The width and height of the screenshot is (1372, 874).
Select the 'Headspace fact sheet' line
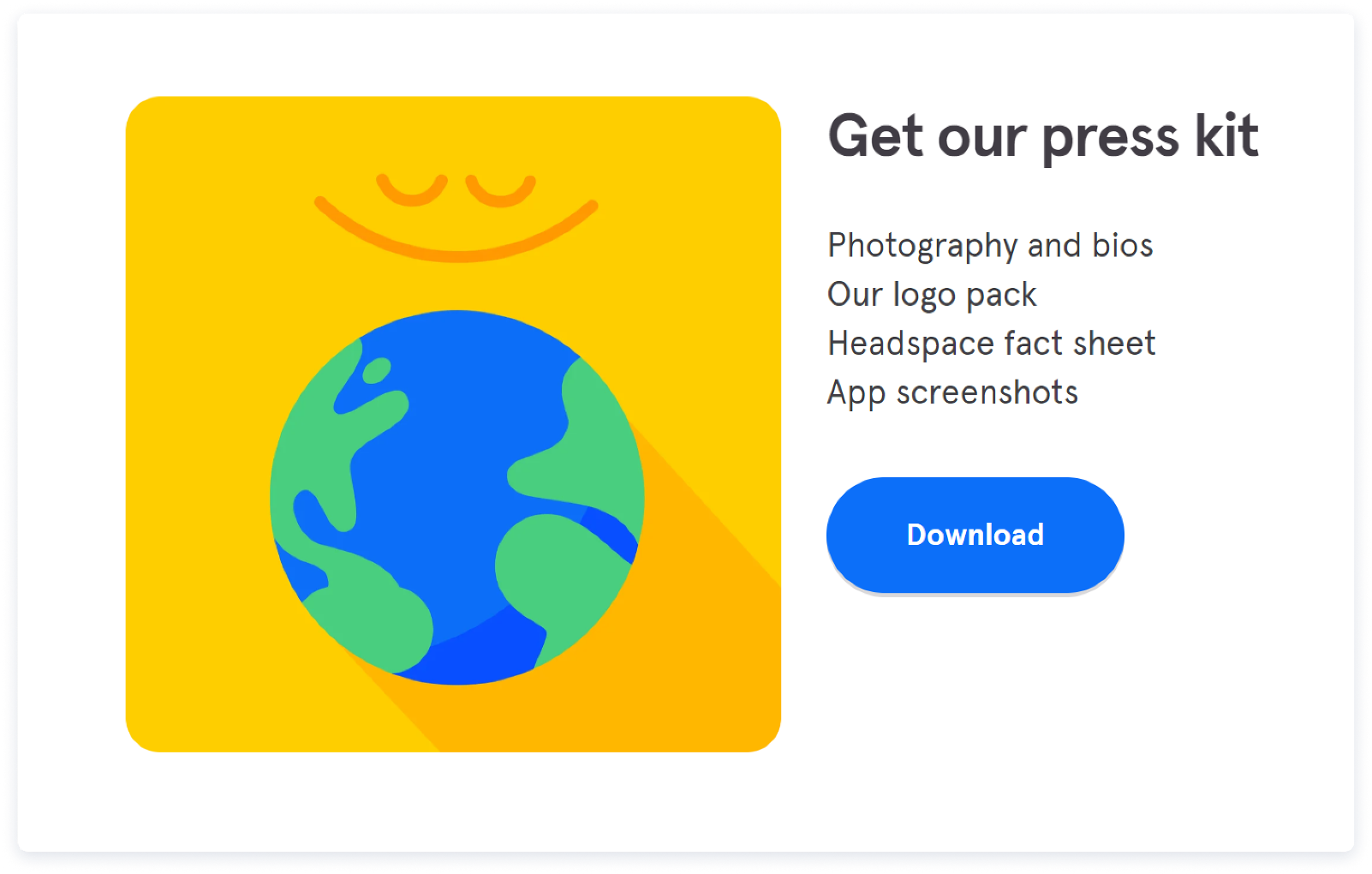(992, 344)
